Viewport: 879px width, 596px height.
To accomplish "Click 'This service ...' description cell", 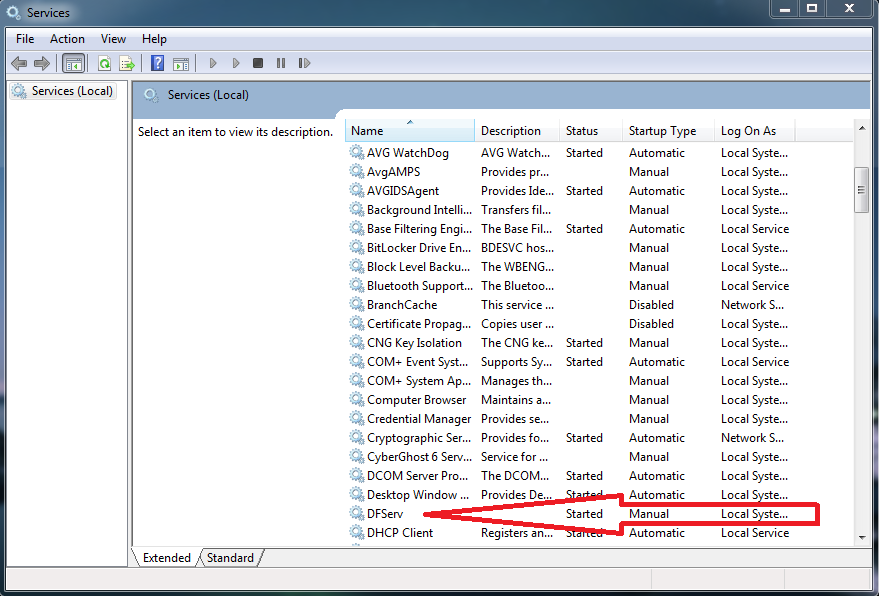I will (x=517, y=304).
